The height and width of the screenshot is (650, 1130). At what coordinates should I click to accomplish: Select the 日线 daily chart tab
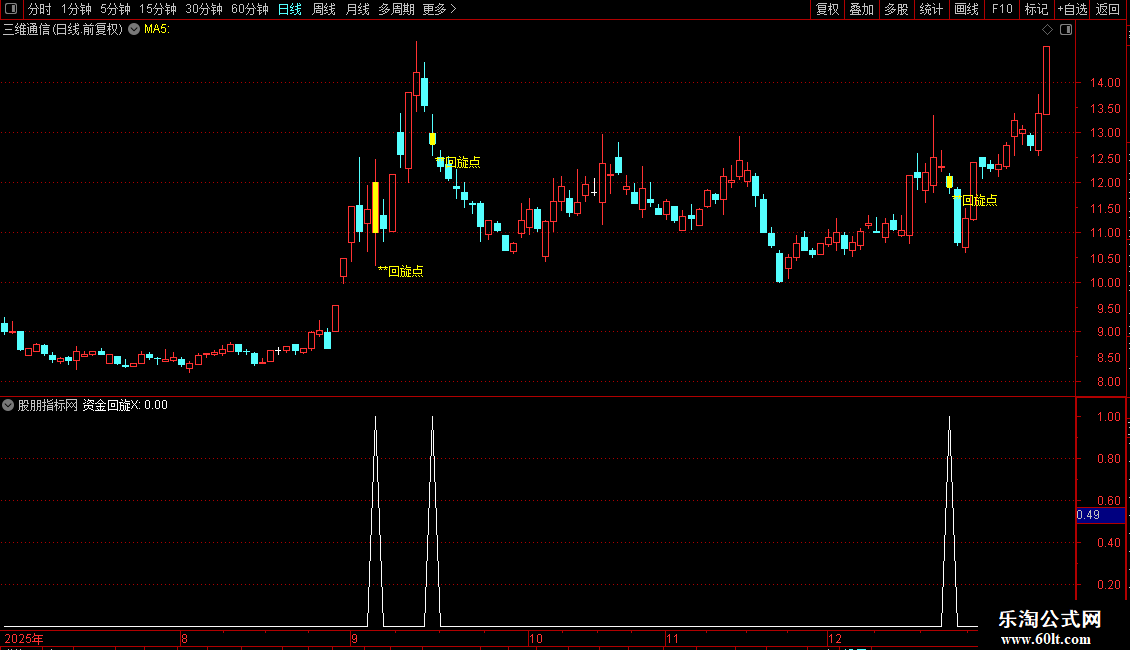pos(290,9)
